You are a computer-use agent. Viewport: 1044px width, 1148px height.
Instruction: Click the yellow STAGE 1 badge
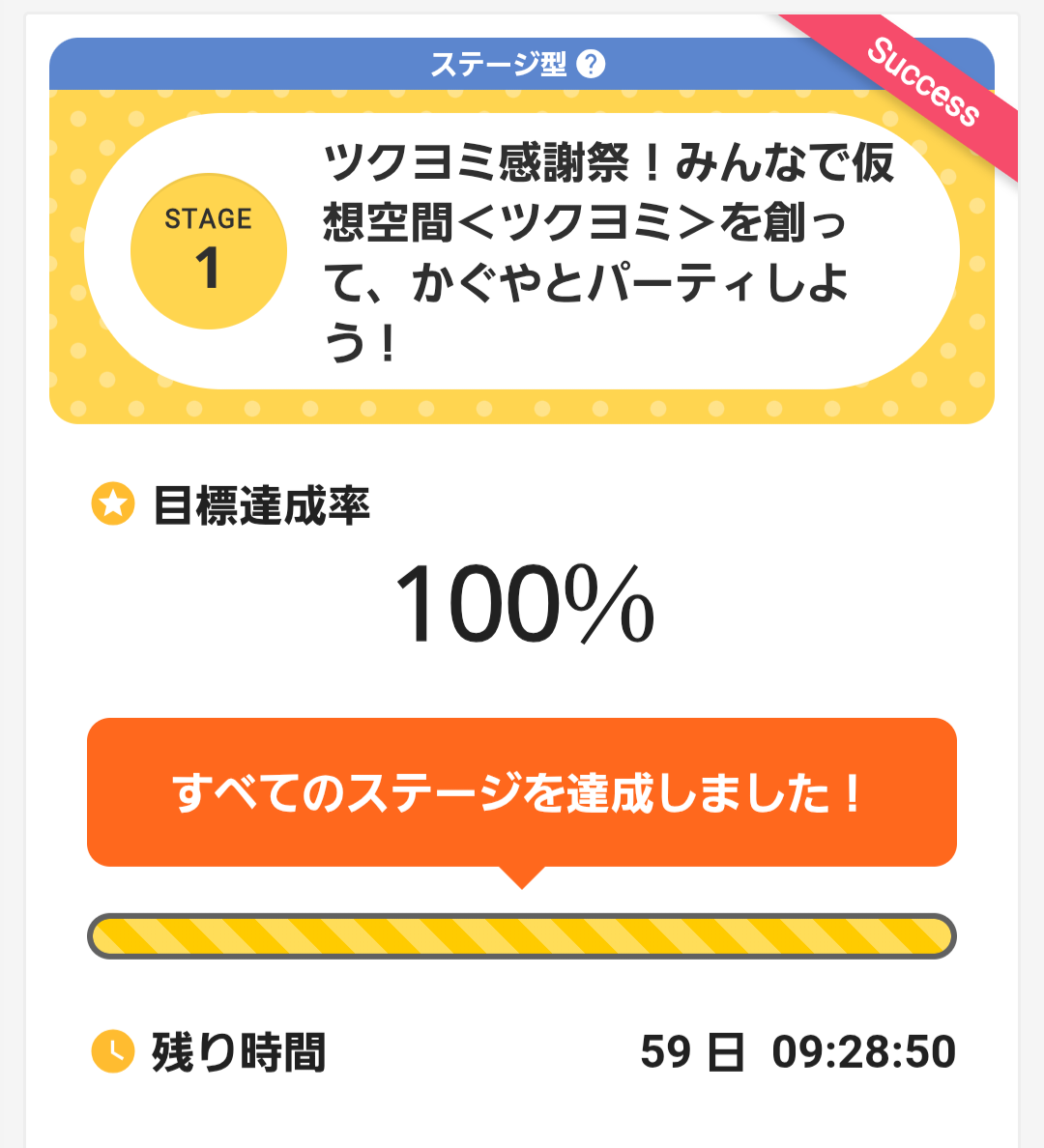tap(209, 251)
